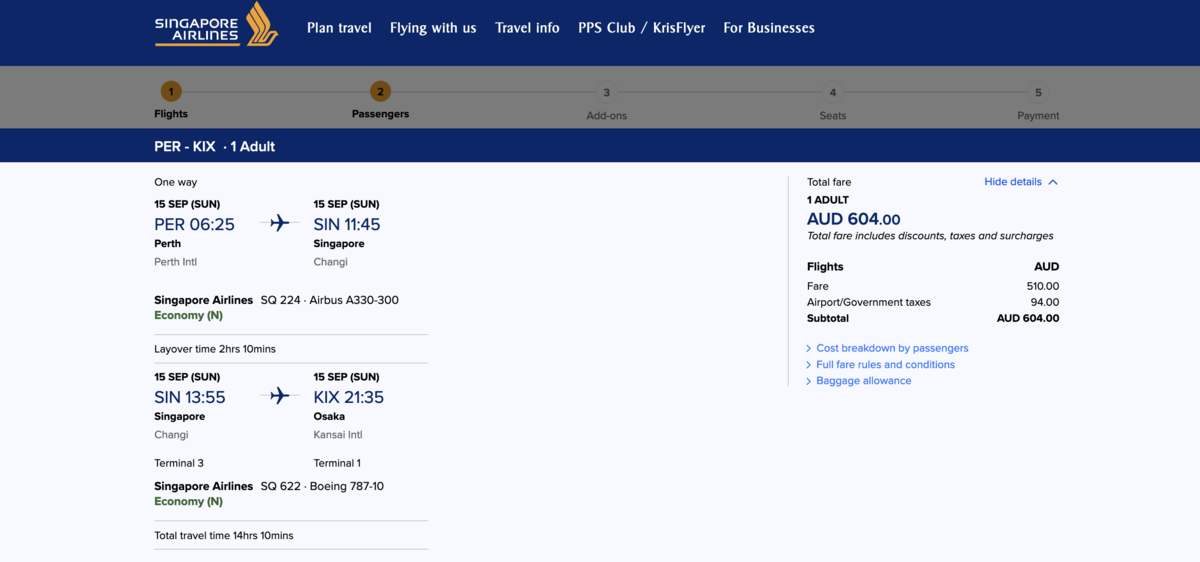Click the 'One way' trip type label
This screenshot has width=1200, height=562.
(x=176, y=182)
